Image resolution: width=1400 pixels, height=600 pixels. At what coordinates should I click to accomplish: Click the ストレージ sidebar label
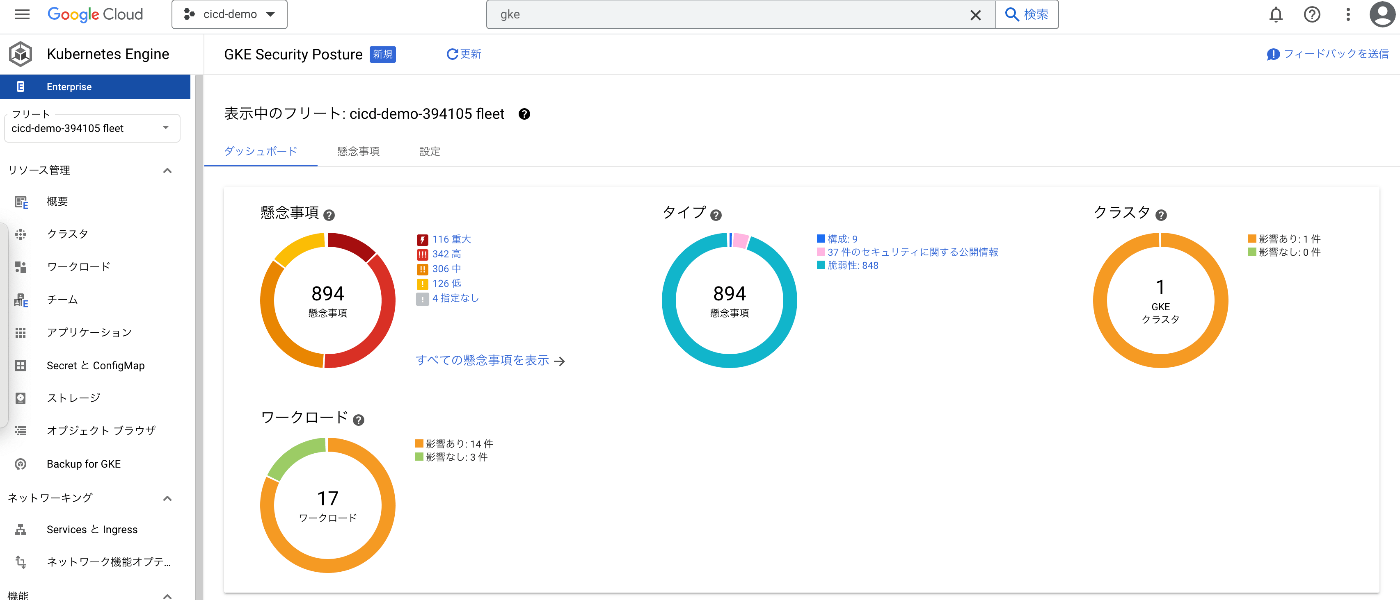[x=73, y=398]
